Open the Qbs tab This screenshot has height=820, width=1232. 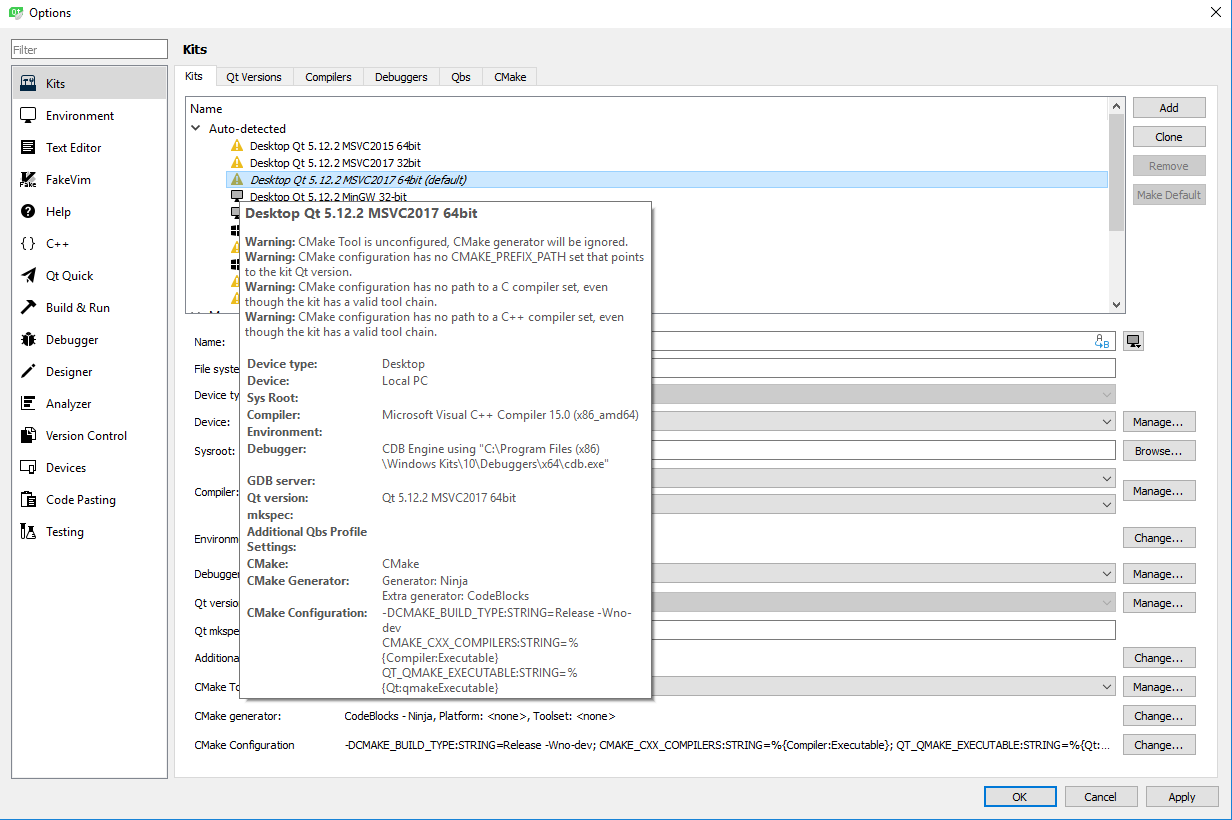[461, 77]
